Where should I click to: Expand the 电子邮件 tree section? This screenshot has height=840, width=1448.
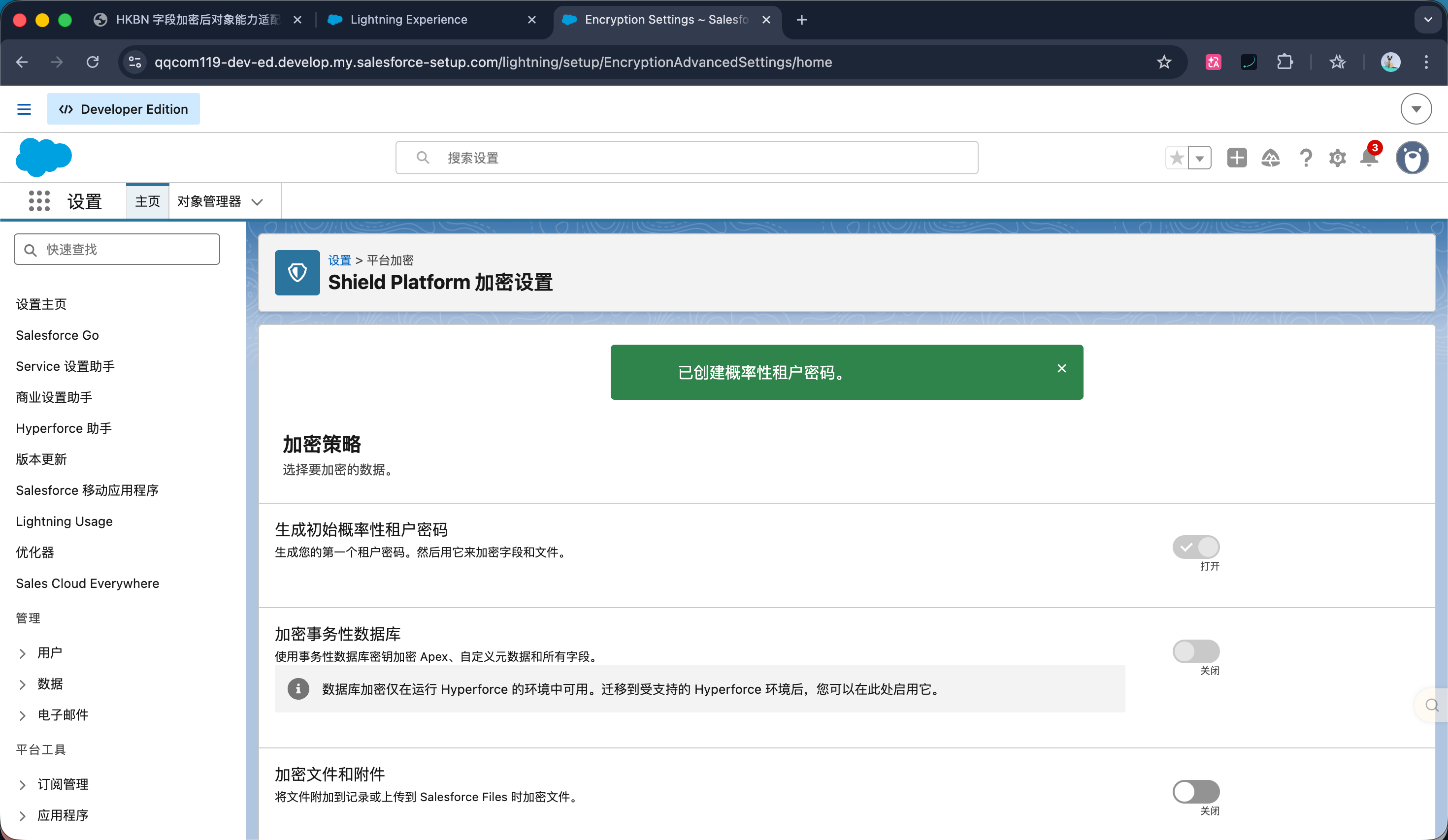(22, 715)
